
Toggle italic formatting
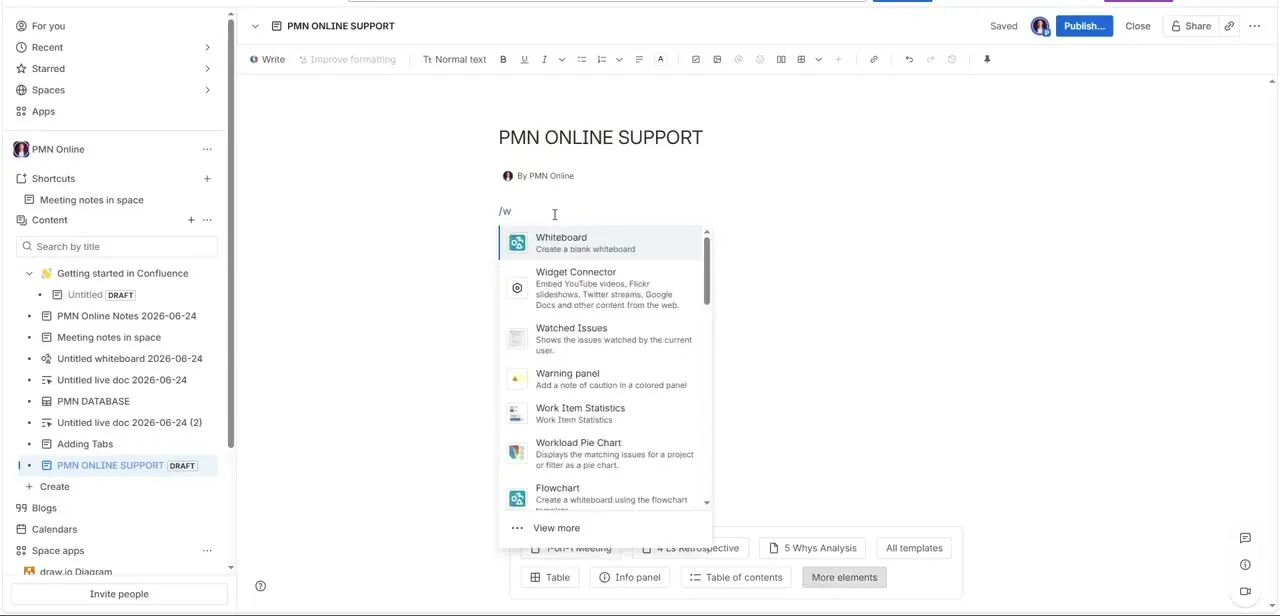click(x=544, y=59)
